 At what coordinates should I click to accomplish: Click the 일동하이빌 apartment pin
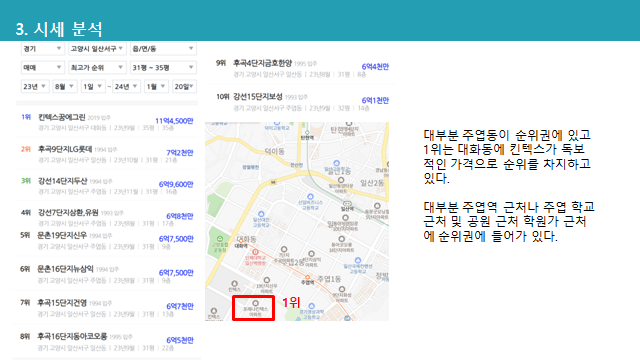pos(345,218)
